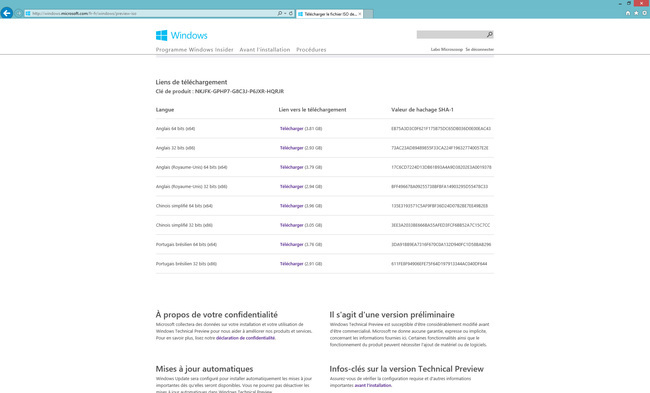
Task: Click the Labo Microsoop account link
Action: coord(446,49)
